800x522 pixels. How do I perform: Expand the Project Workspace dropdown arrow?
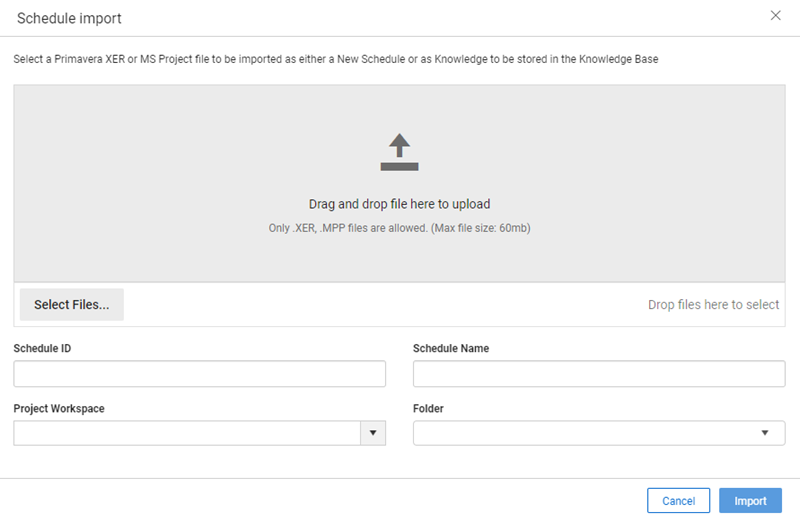pos(373,433)
